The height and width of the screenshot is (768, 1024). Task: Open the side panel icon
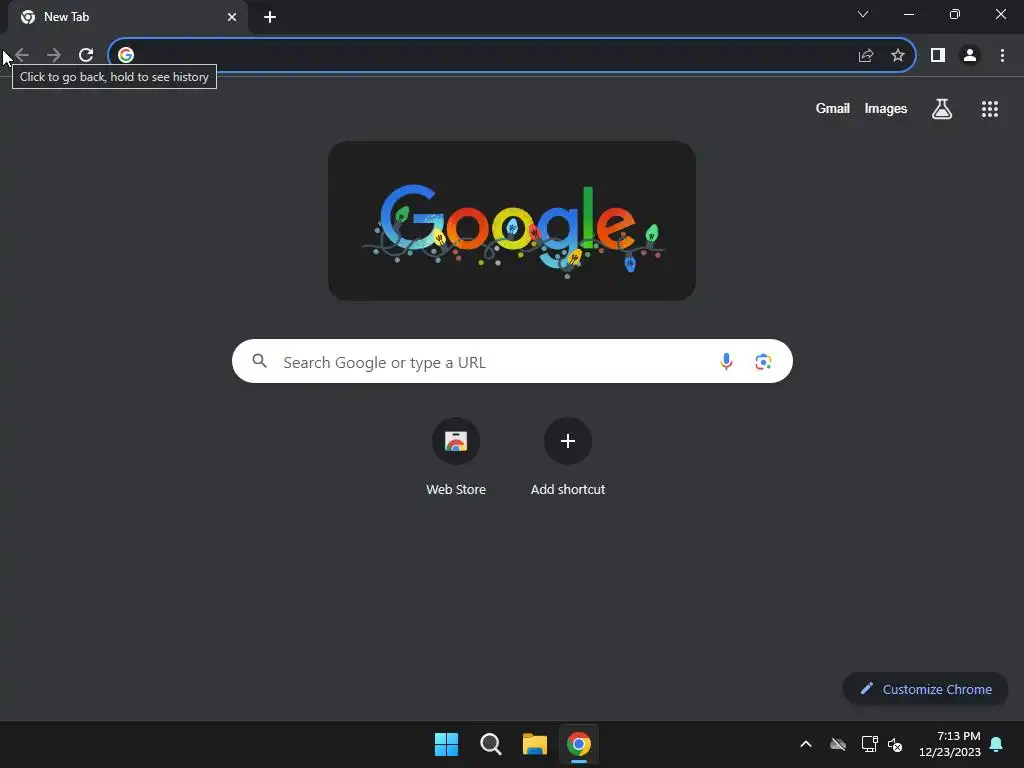pyautogui.click(x=938, y=56)
